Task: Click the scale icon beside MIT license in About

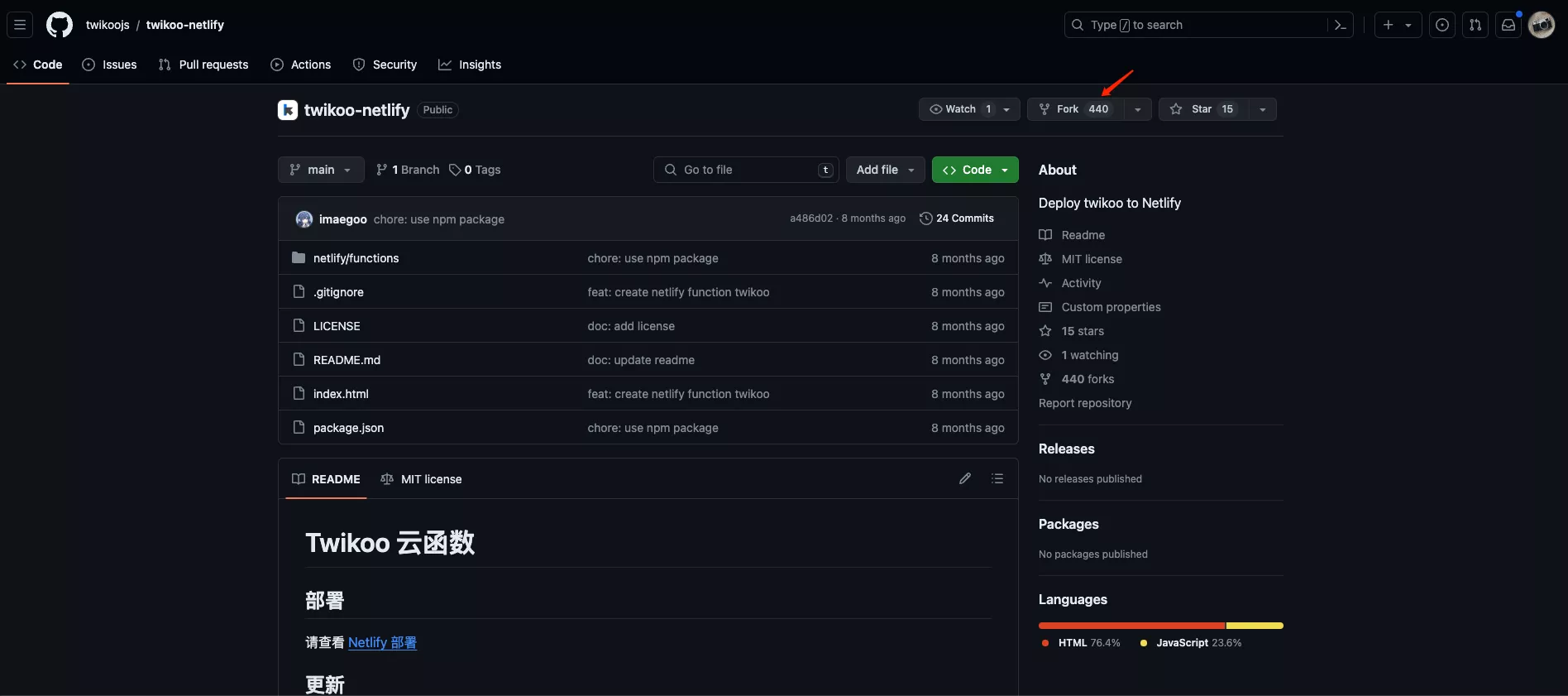Action: 1045,259
